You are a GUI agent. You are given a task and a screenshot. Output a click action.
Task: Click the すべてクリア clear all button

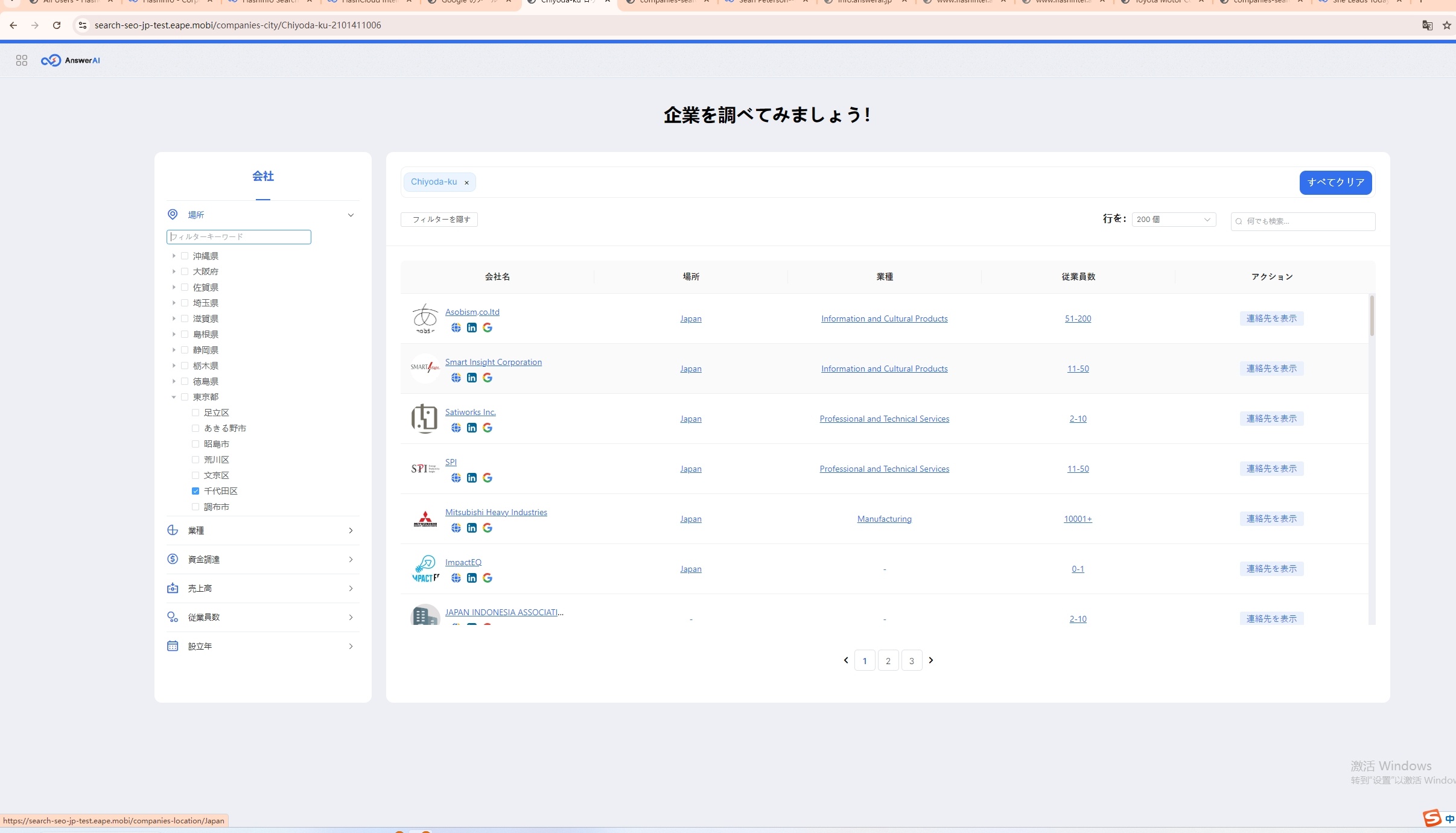point(1335,183)
